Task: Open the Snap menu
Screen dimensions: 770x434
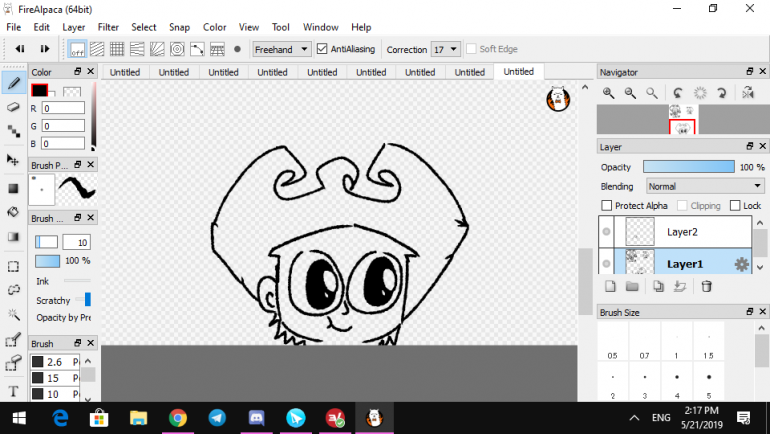Action: click(179, 27)
